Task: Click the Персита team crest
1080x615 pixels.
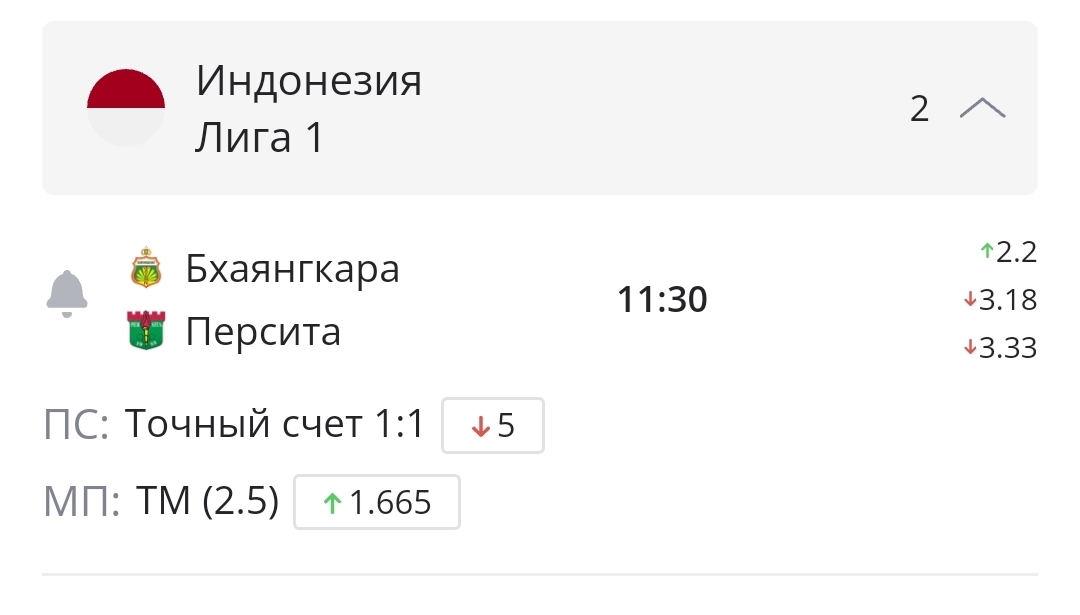Action: pos(147,331)
